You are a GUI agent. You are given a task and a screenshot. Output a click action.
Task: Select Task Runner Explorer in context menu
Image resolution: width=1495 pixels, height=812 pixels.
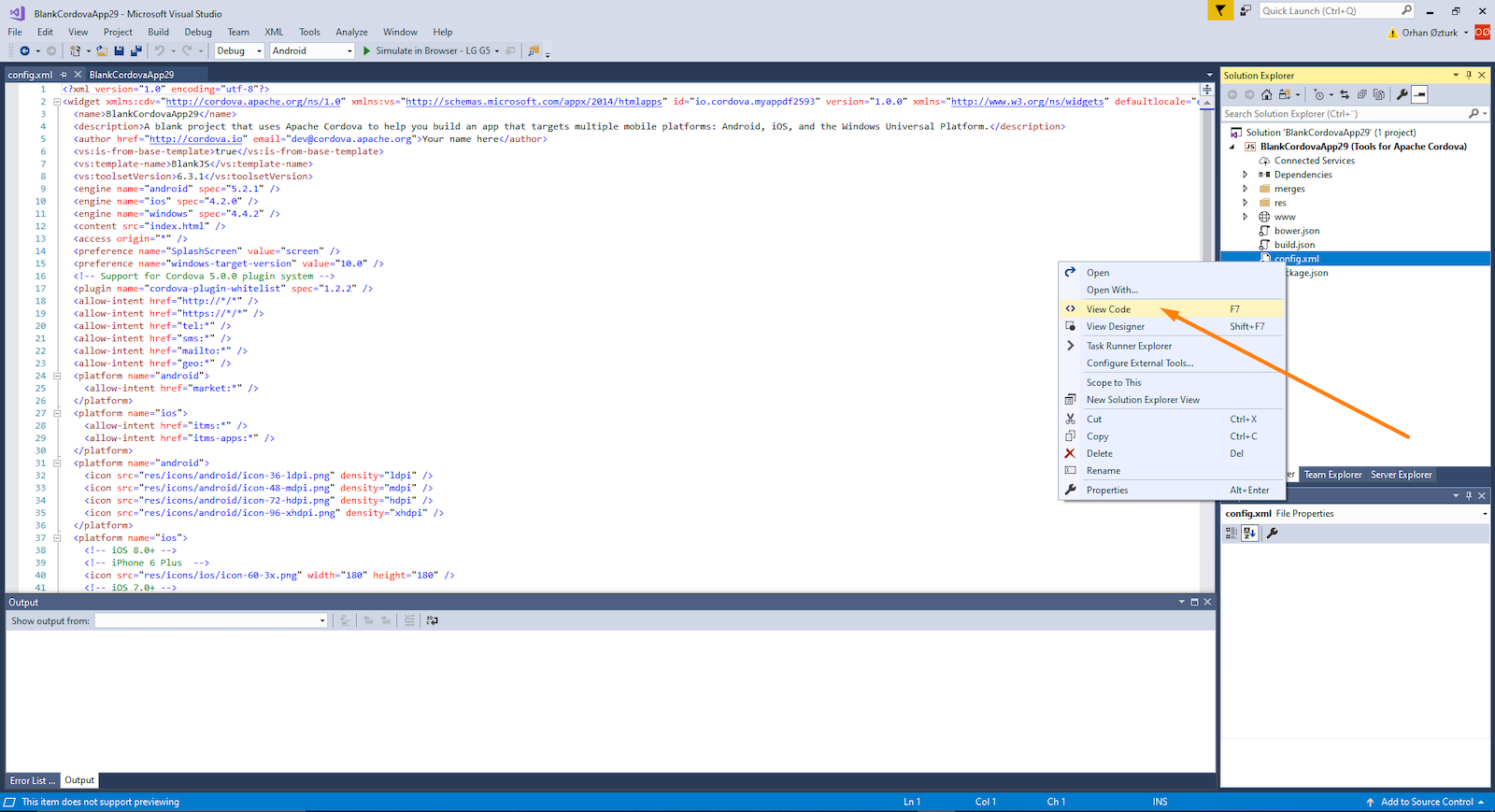click(x=1172, y=346)
